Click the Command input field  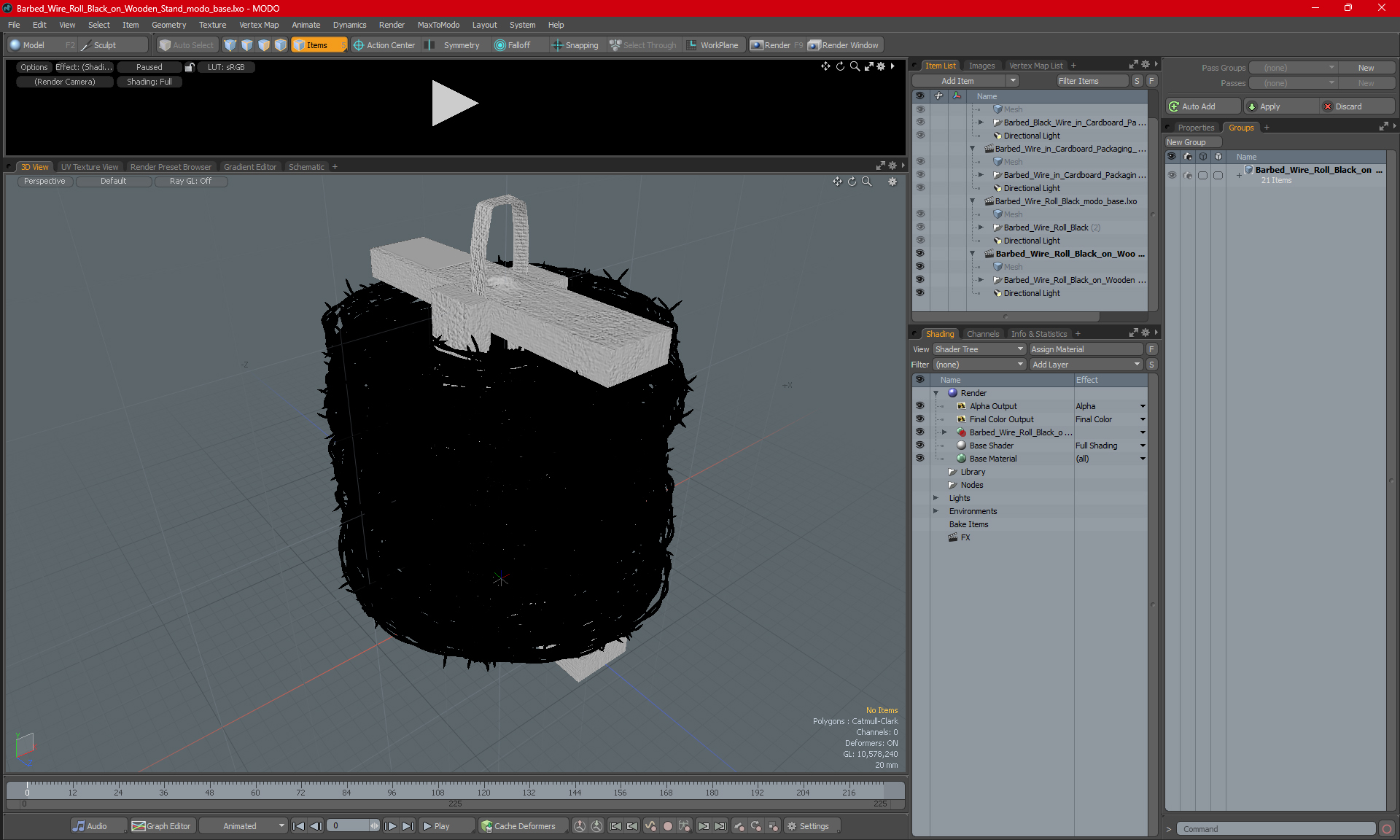(x=1276, y=829)
